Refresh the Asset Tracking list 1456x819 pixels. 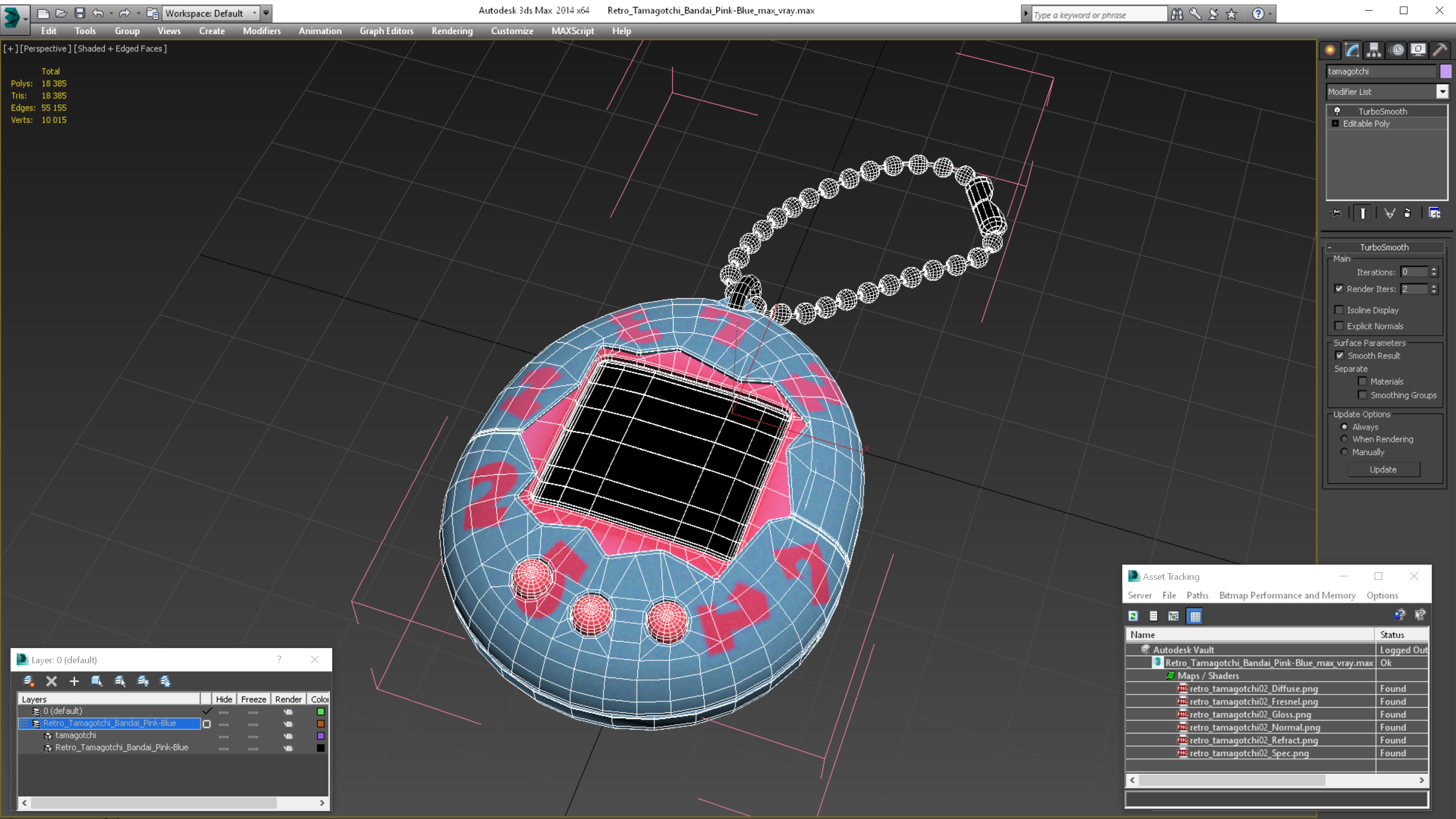tap(1133, 616)
